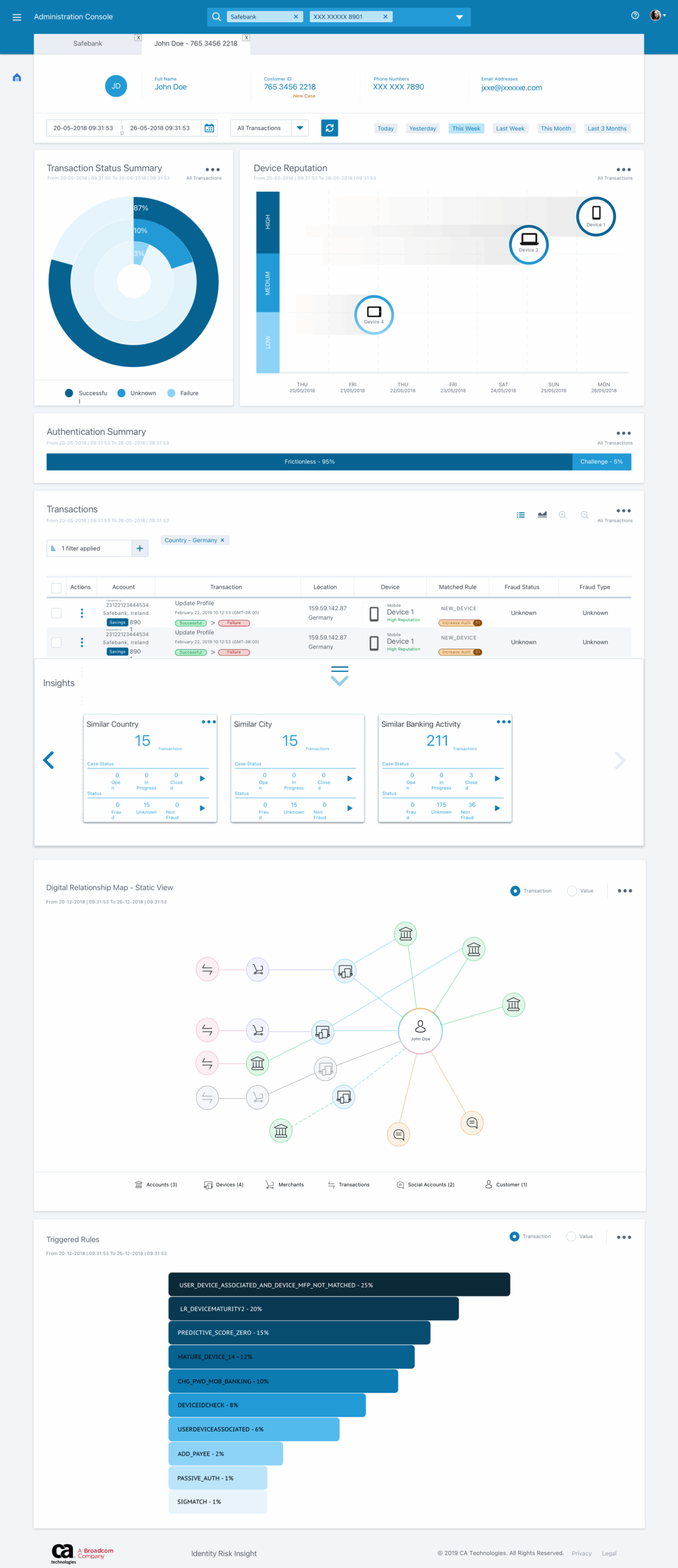Go to home via sidebar icon
678x1568 pixels.
[17, 77]
